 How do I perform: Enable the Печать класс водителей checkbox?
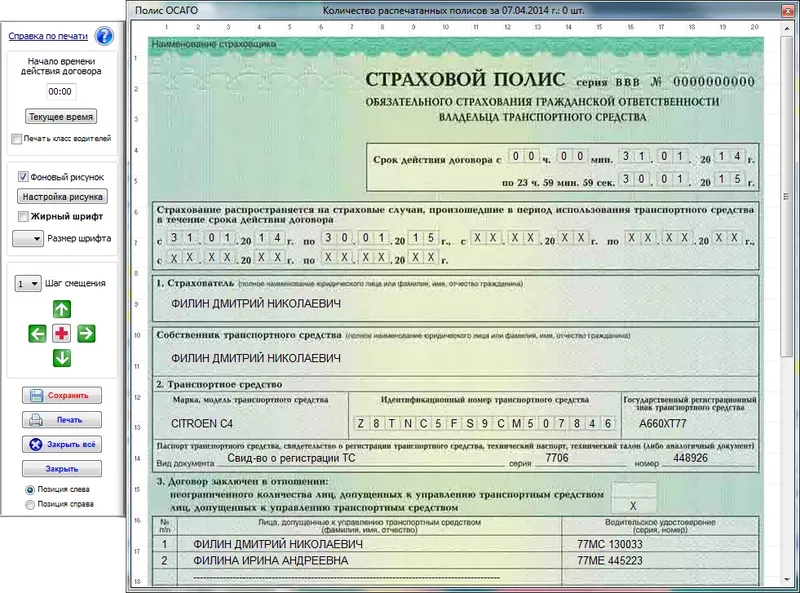coord(16,138)
